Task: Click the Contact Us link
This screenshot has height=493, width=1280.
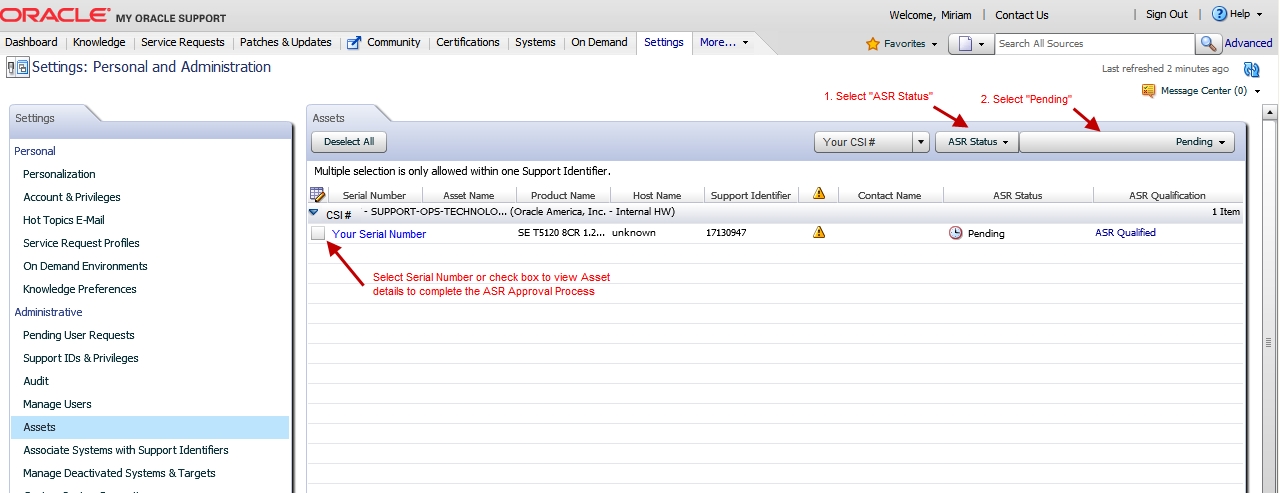Action: click(x=1022, y=15)
